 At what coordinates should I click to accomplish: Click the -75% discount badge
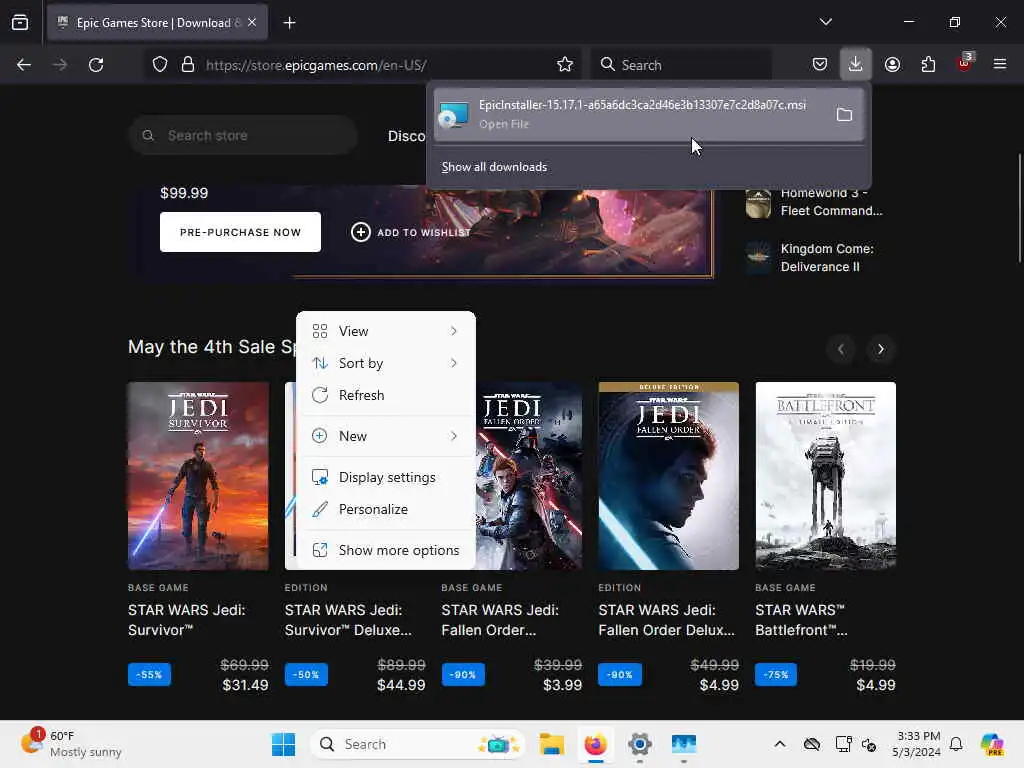776,675
